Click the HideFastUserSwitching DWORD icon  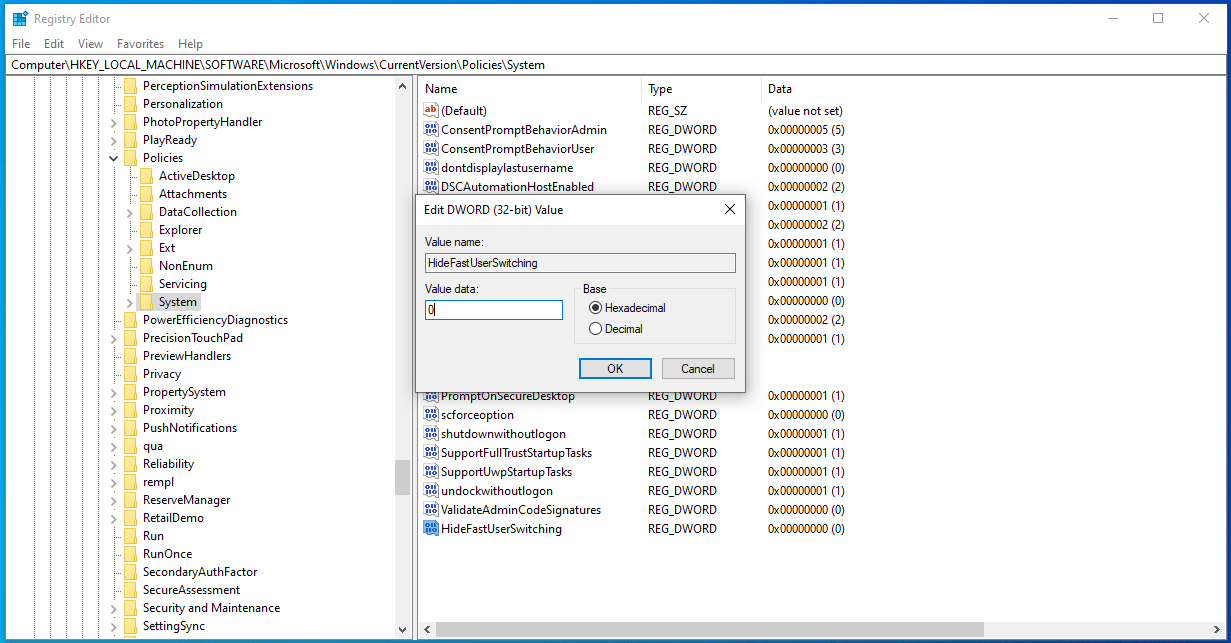coord(431,529)
